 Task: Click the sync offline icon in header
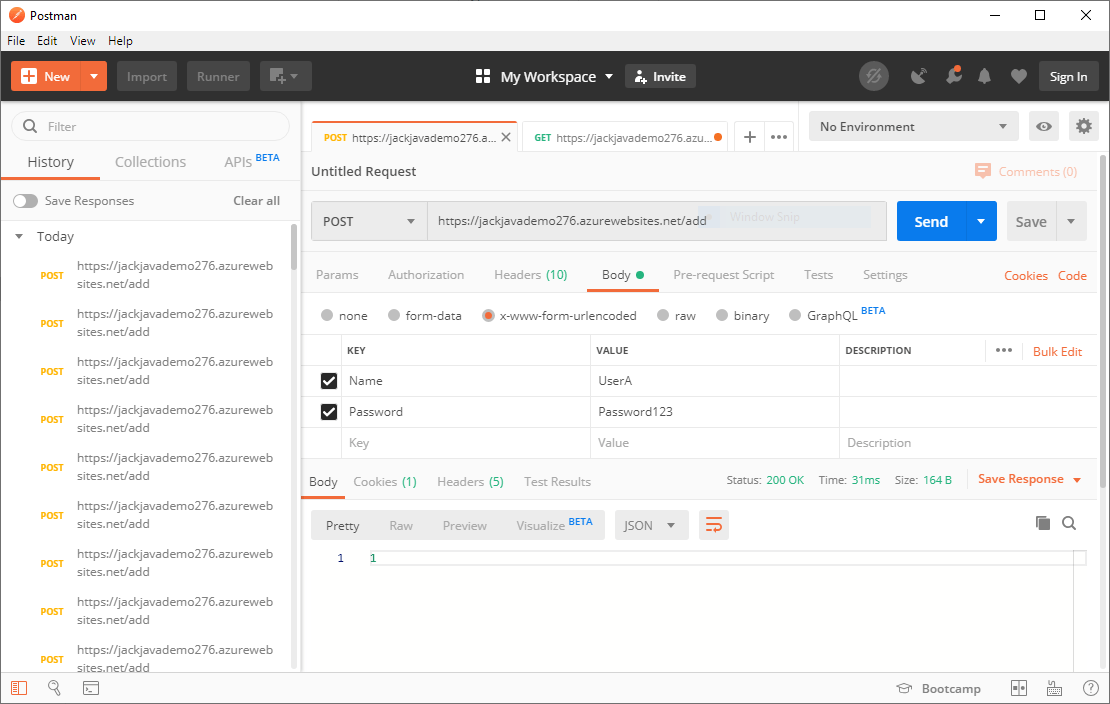874,76
